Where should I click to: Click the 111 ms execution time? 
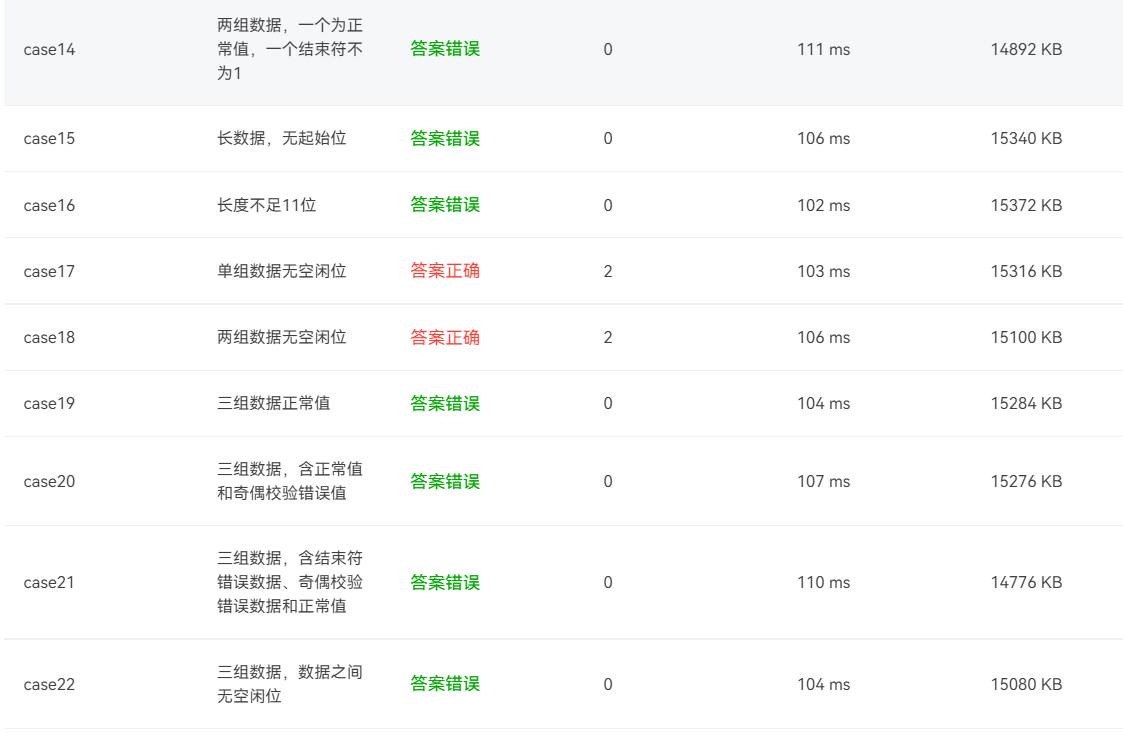click(x=823, y=49)
